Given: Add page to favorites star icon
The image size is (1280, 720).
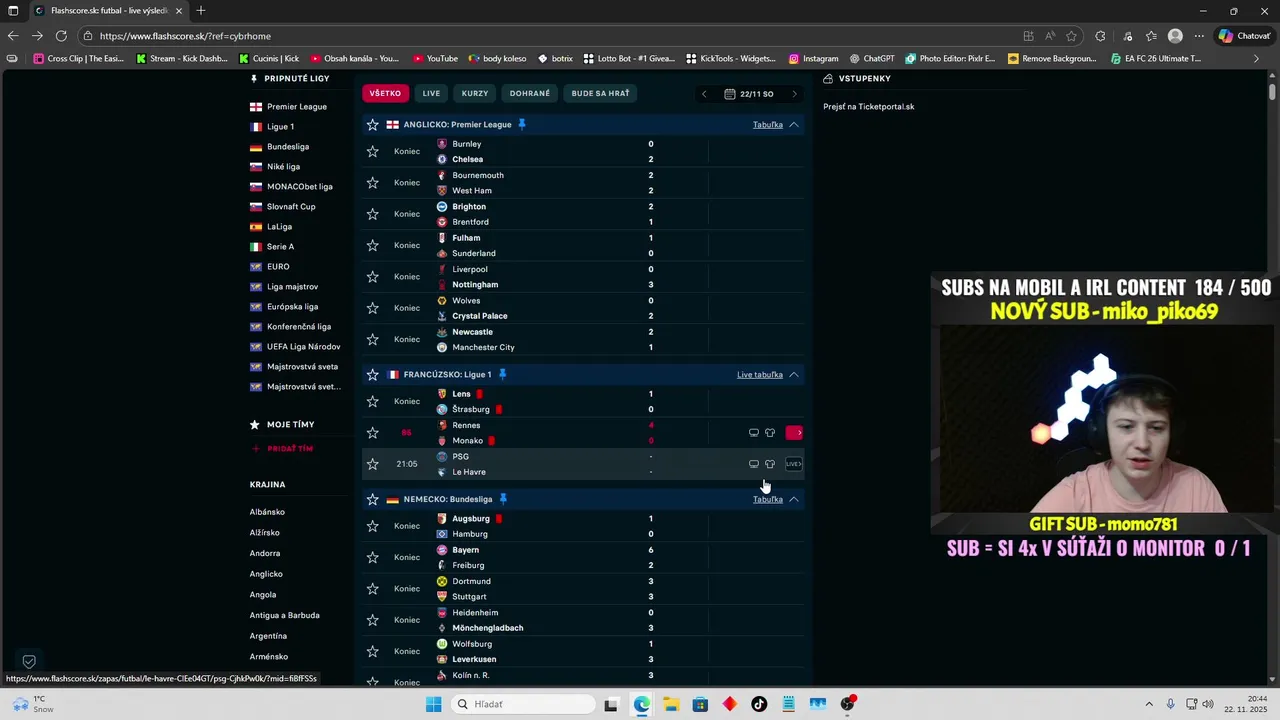Looking at the screenshot, I should (1071, 36).
